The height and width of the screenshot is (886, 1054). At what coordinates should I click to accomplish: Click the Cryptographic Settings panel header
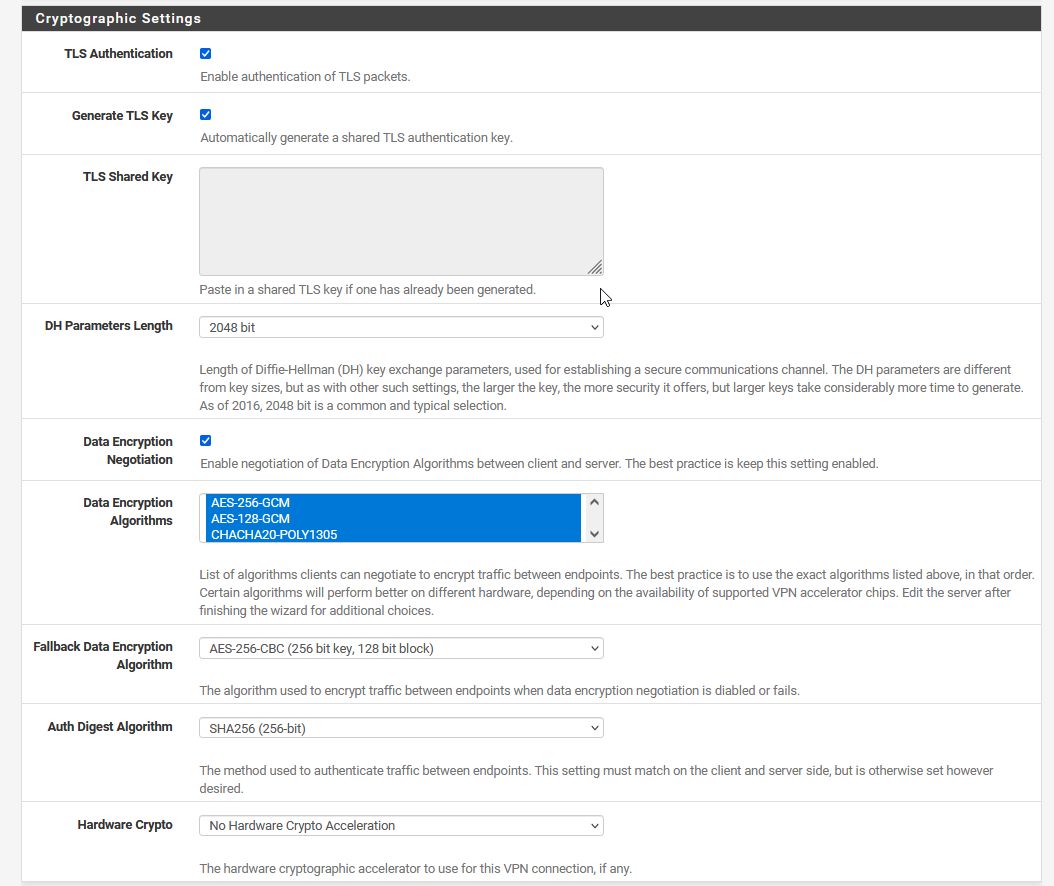point(118,18)
